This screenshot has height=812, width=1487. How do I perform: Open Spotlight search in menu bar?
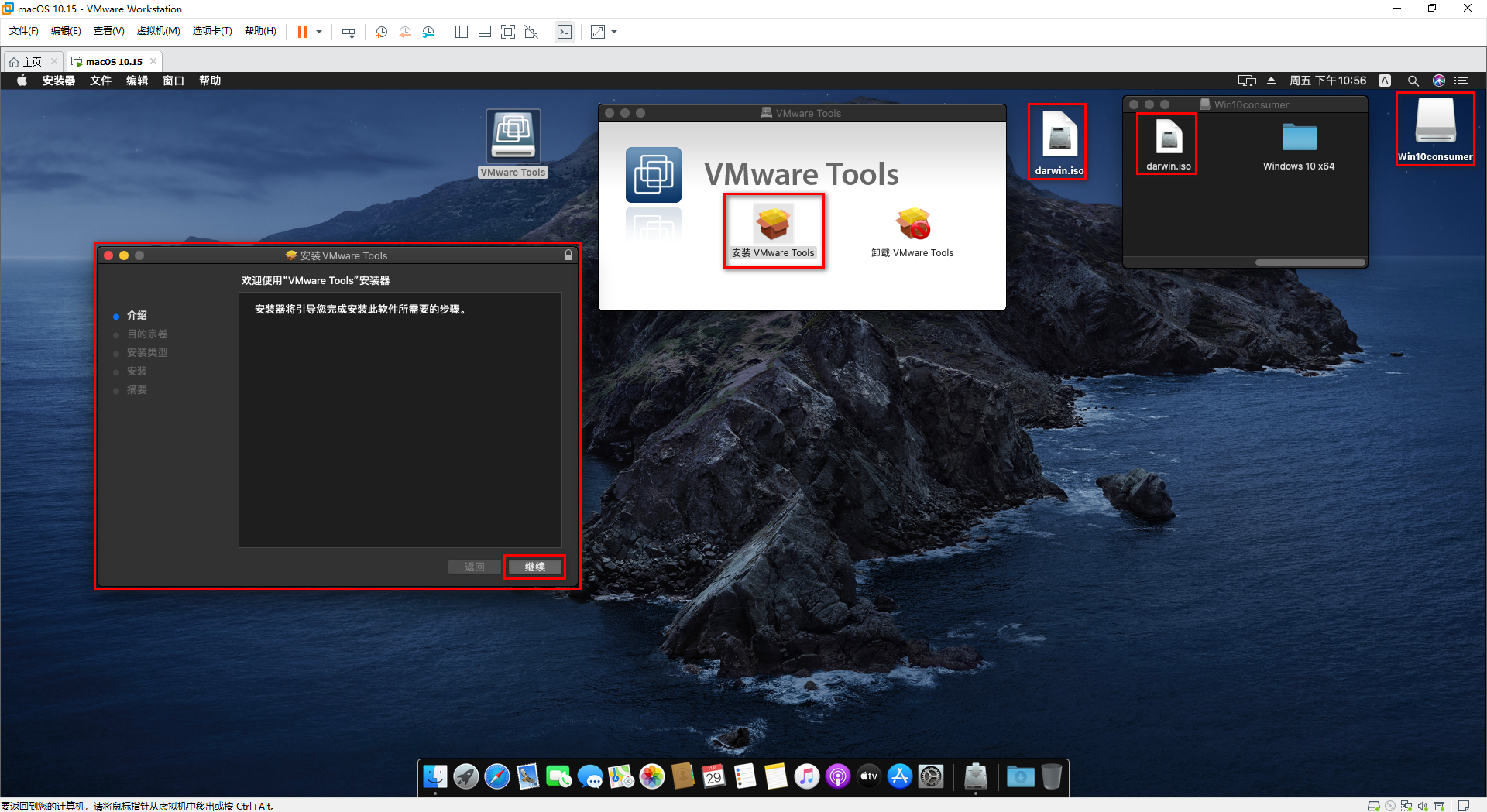[1413, 81]
